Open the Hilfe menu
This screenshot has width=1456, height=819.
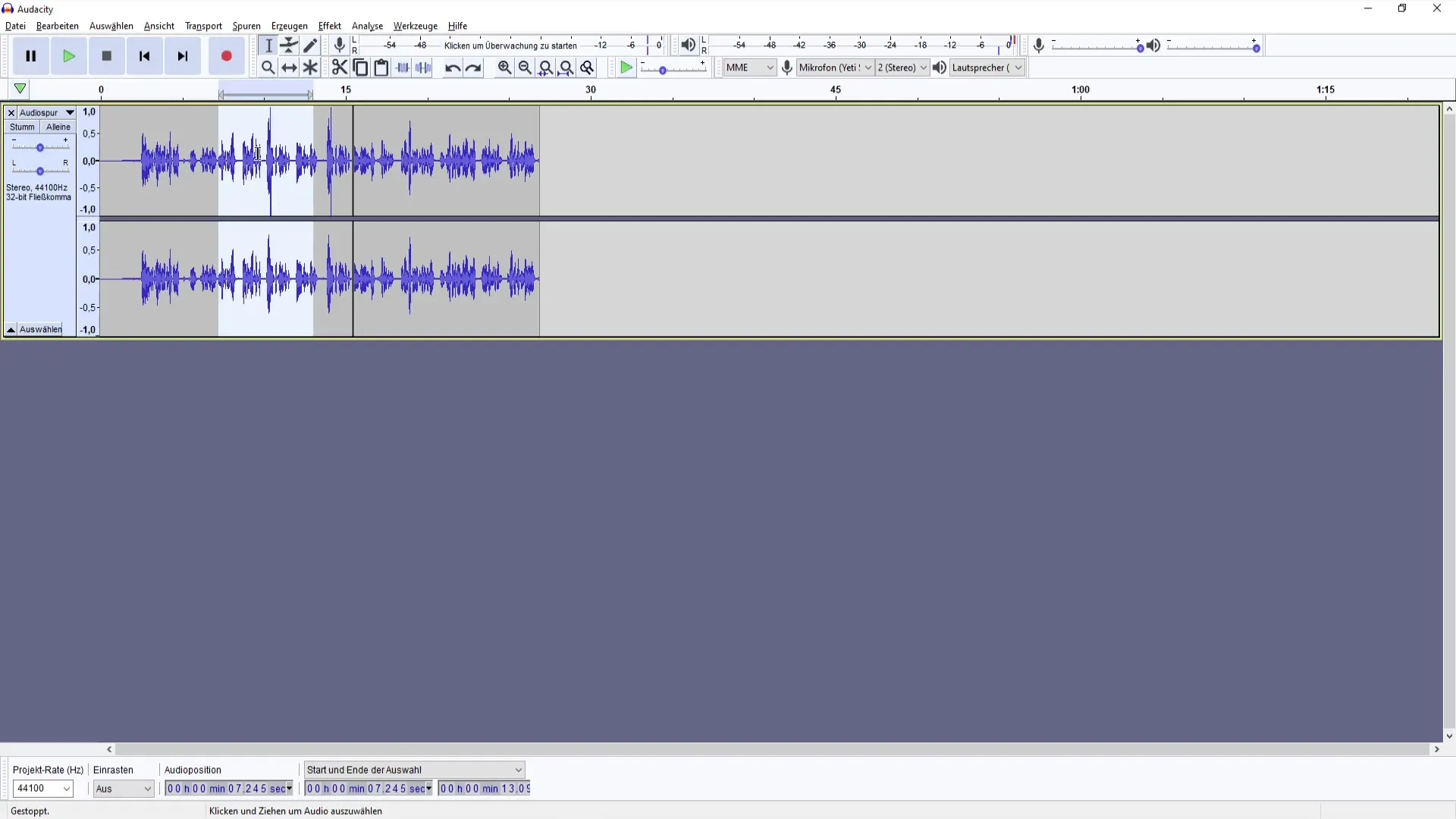pos(457,26)
